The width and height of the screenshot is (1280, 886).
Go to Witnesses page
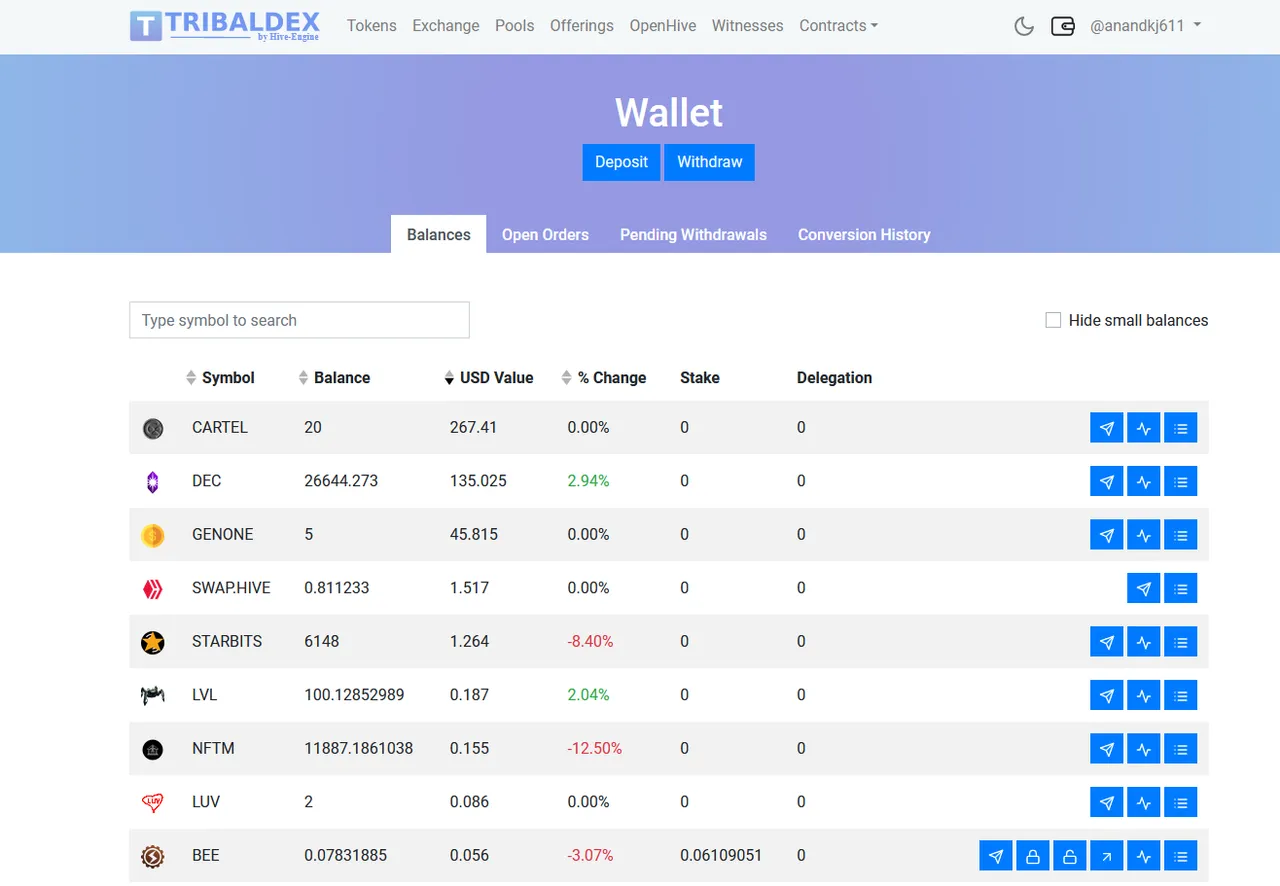748,26
